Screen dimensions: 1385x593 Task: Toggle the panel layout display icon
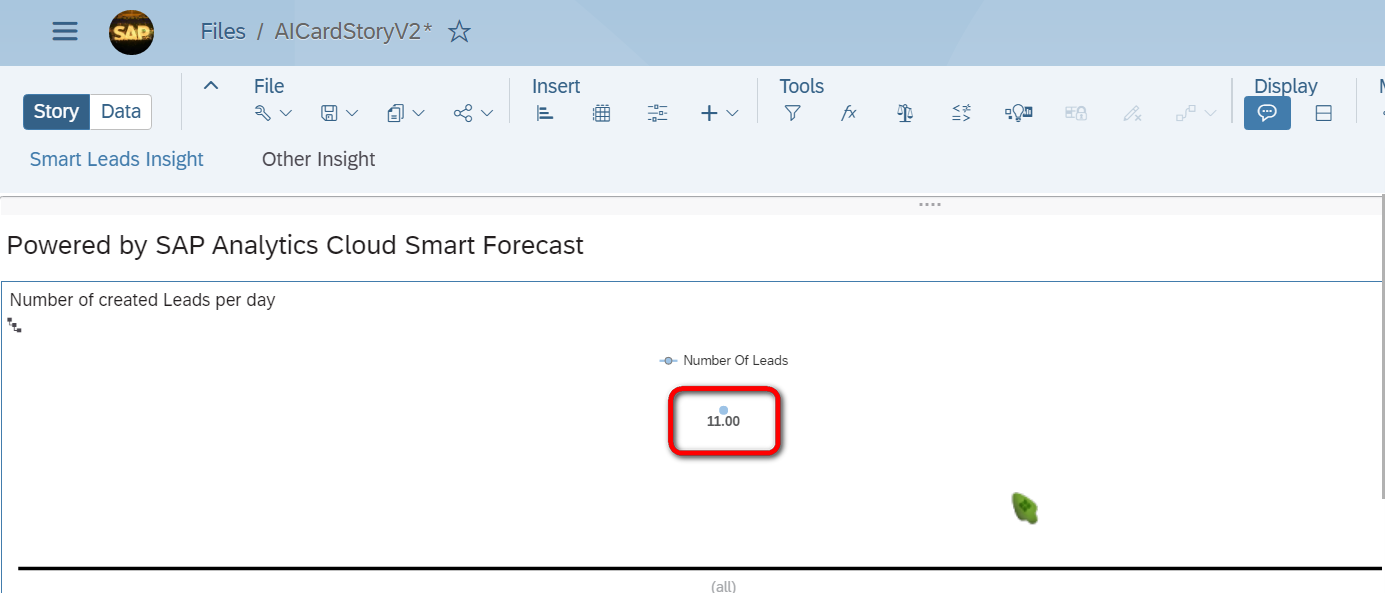point(1323,114)
